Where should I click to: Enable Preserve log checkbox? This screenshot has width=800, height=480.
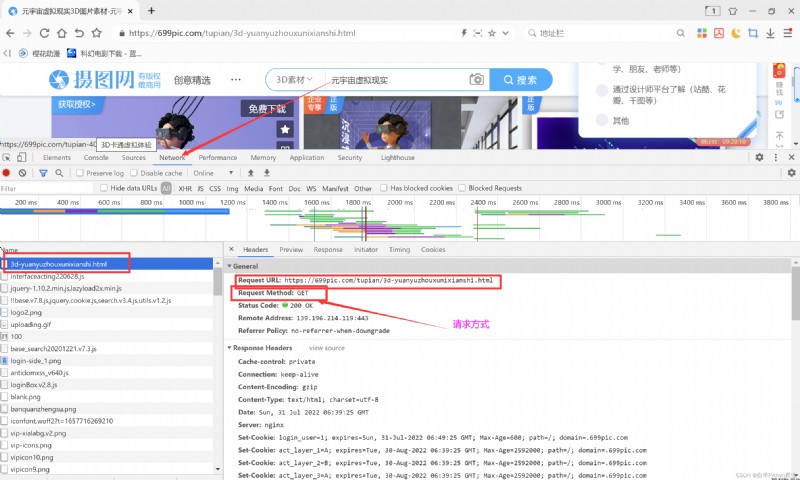[80, 173]
